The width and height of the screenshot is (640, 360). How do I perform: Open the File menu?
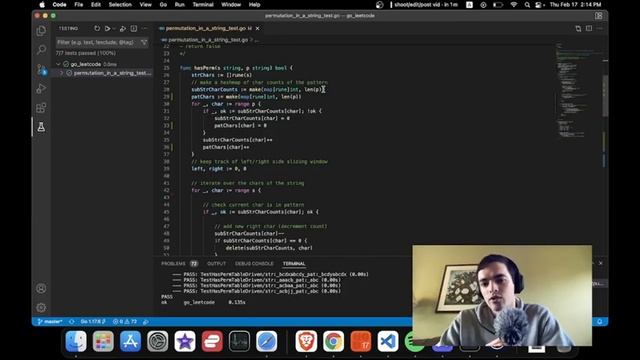point(79,5)
